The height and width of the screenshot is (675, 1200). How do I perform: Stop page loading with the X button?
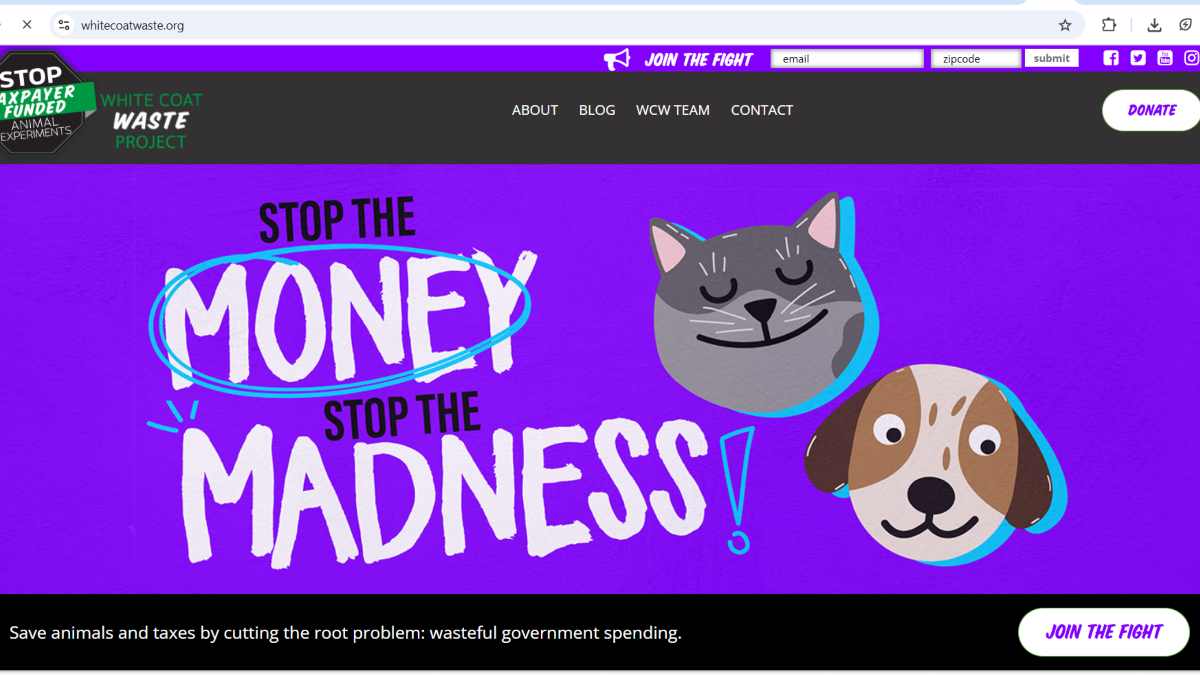point(27,24)
